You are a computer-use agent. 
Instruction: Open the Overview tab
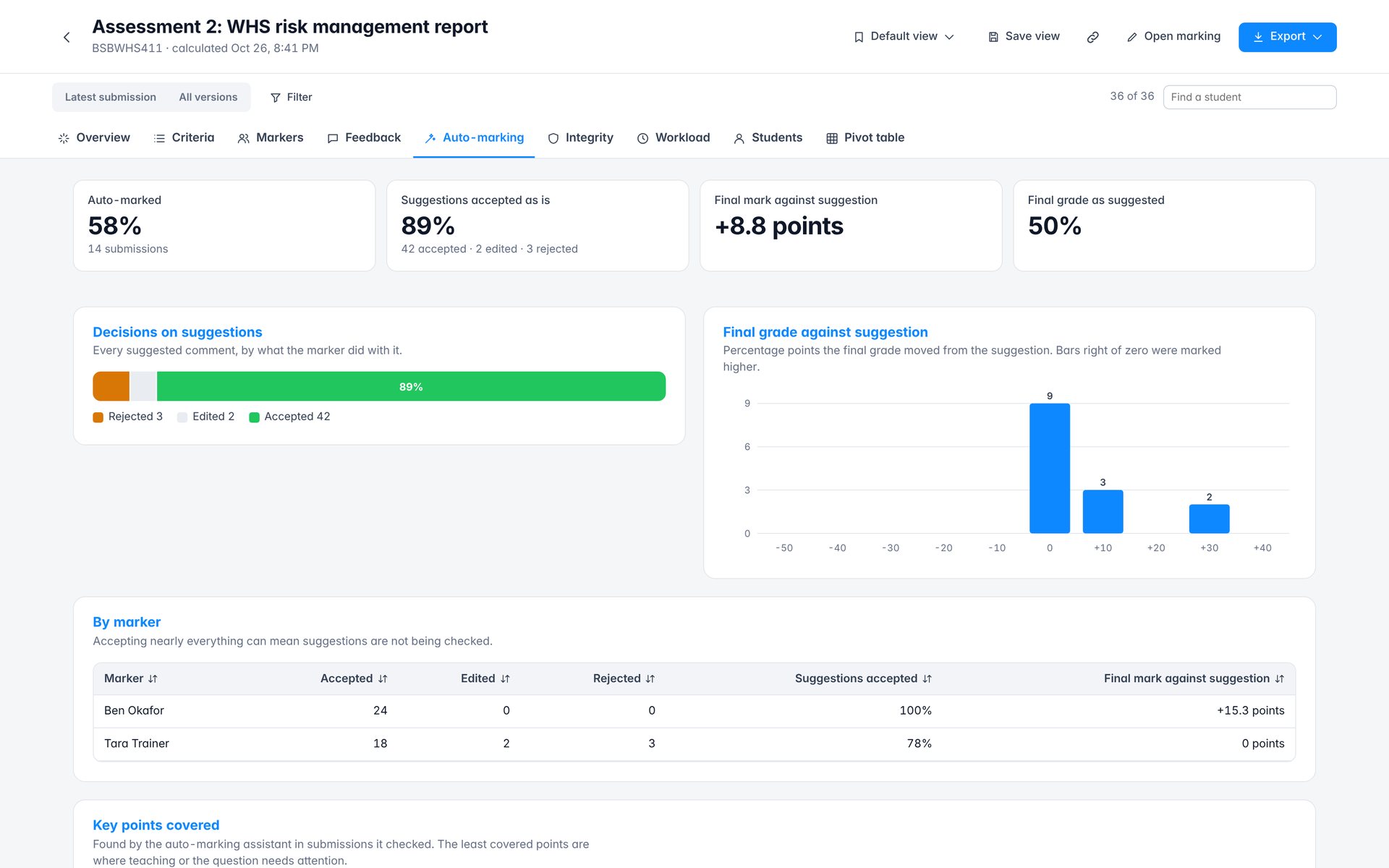94,137
